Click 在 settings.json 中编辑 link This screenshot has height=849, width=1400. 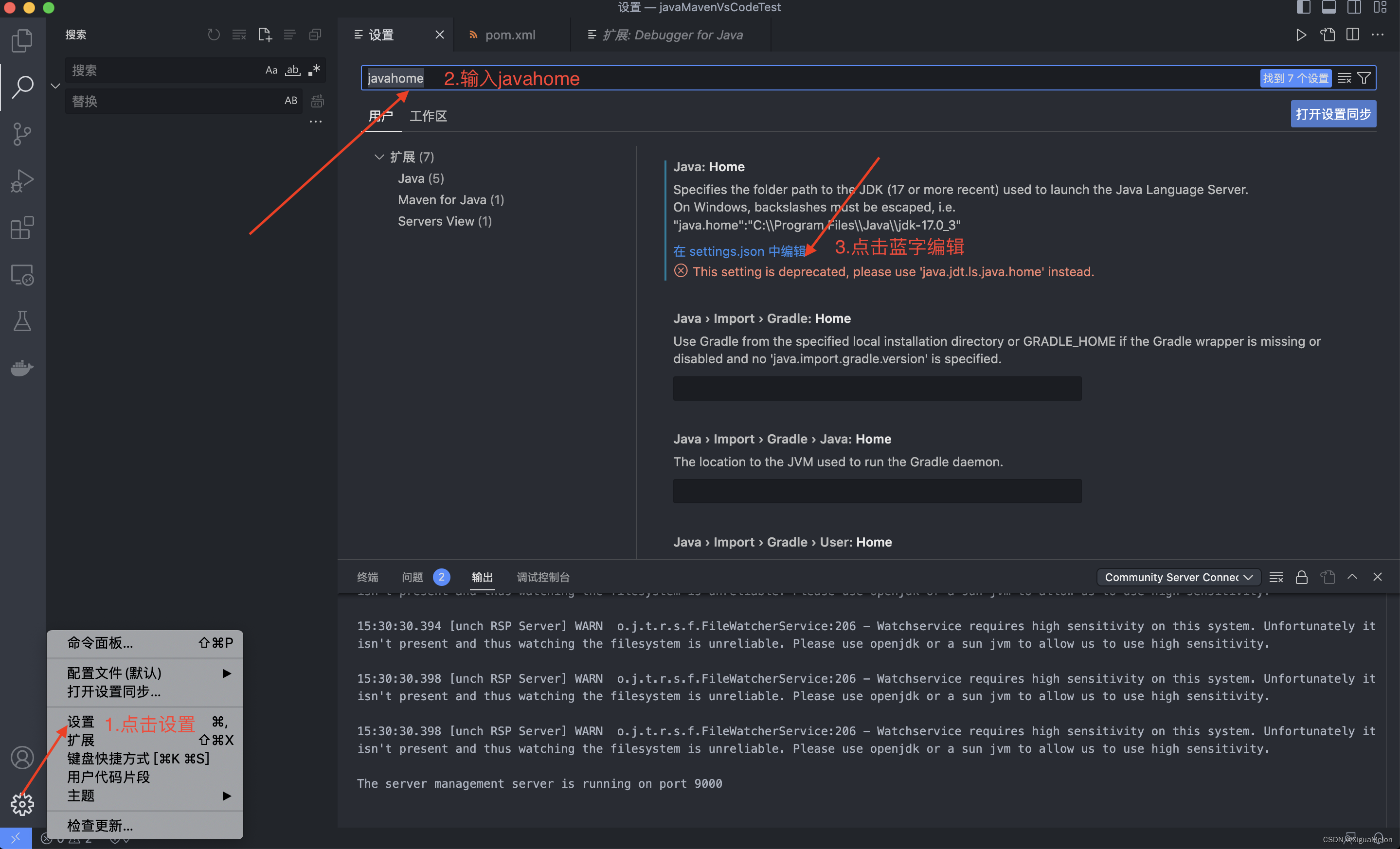(738, 251)
